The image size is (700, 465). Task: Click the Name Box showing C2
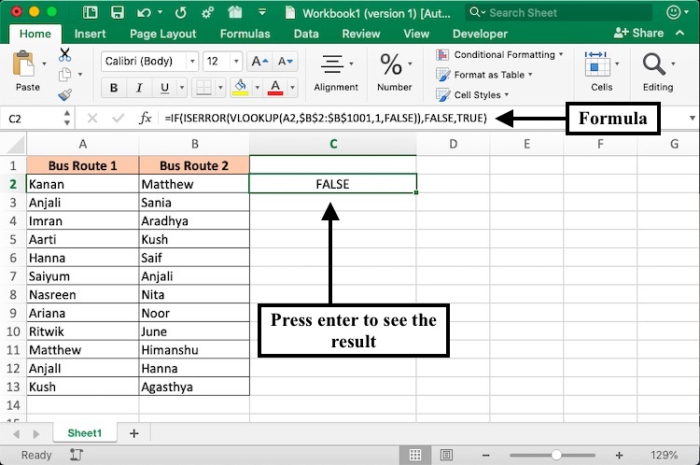pyautogui.click(x=32, y=119)
